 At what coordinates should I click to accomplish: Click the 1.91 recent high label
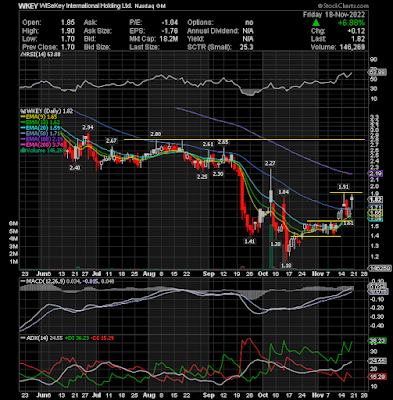pos(343,187)
